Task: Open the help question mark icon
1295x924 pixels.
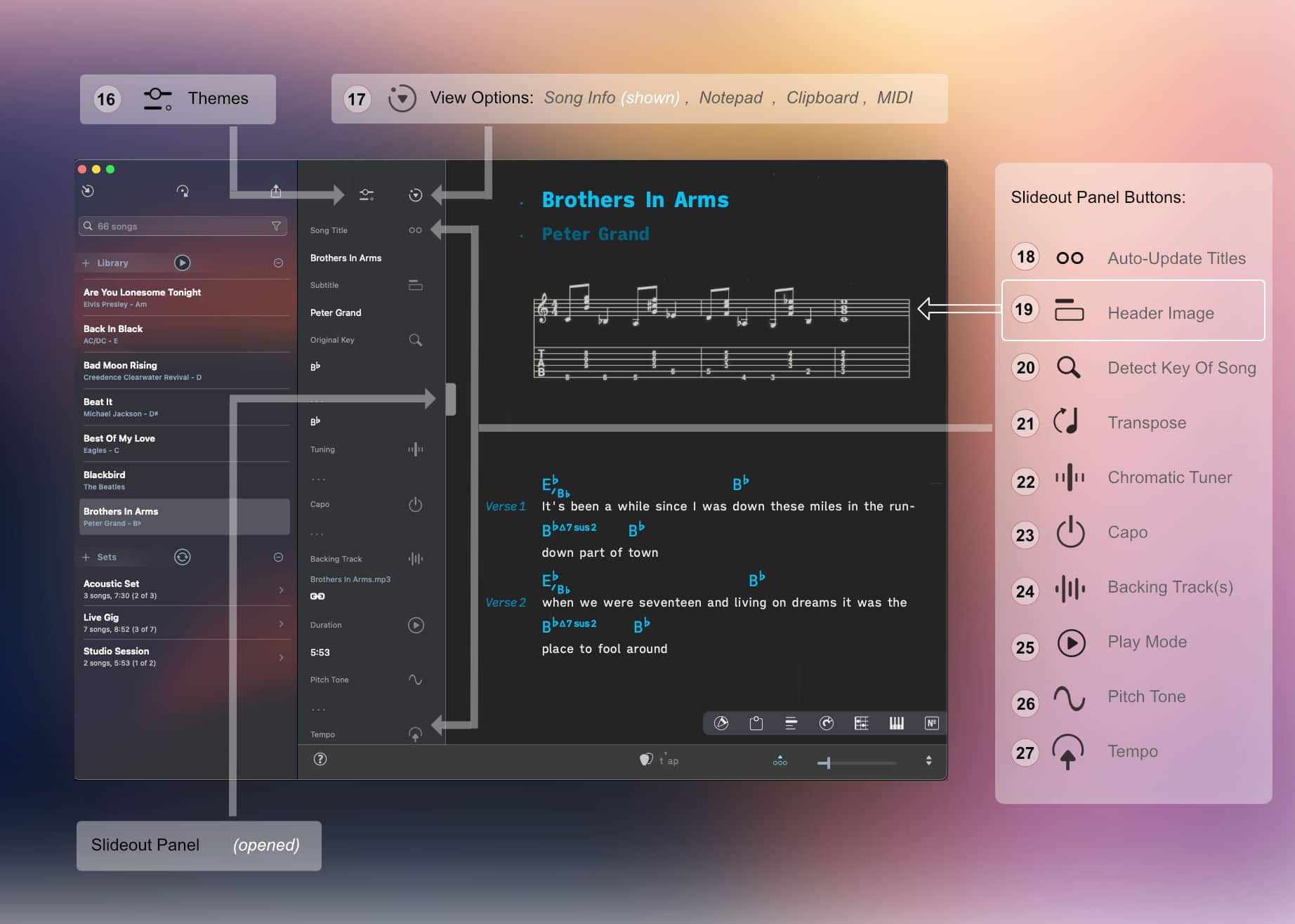Action: coord(320,759)
